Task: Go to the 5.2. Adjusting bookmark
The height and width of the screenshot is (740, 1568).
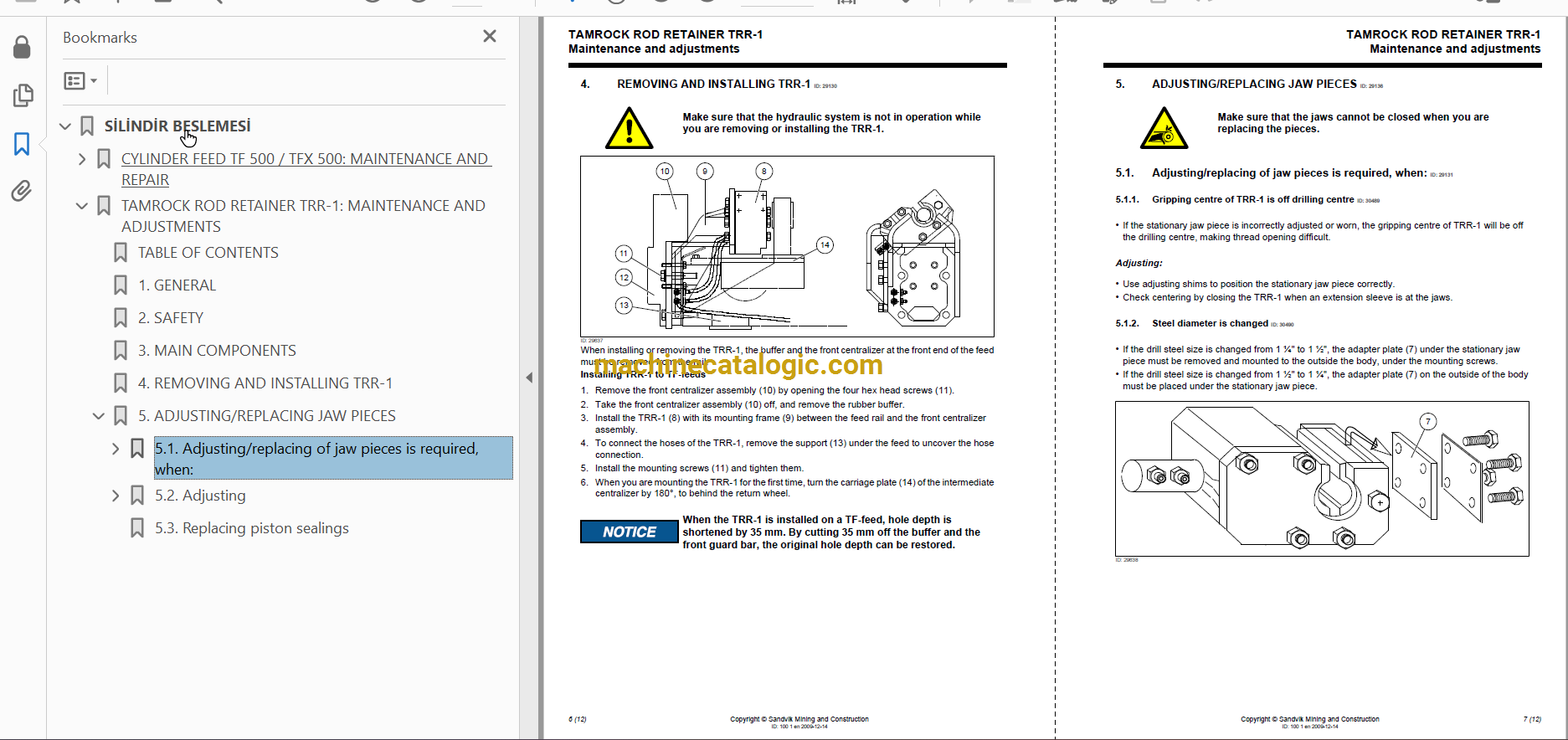Action: [200, 496]
